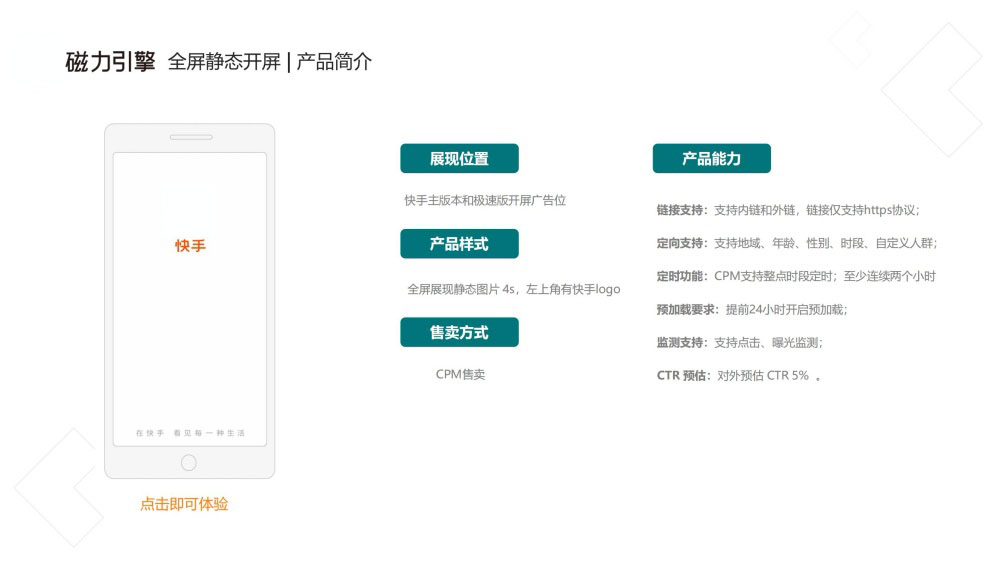Click the 预加载要求 line about 提前24小时

(753, 310)
